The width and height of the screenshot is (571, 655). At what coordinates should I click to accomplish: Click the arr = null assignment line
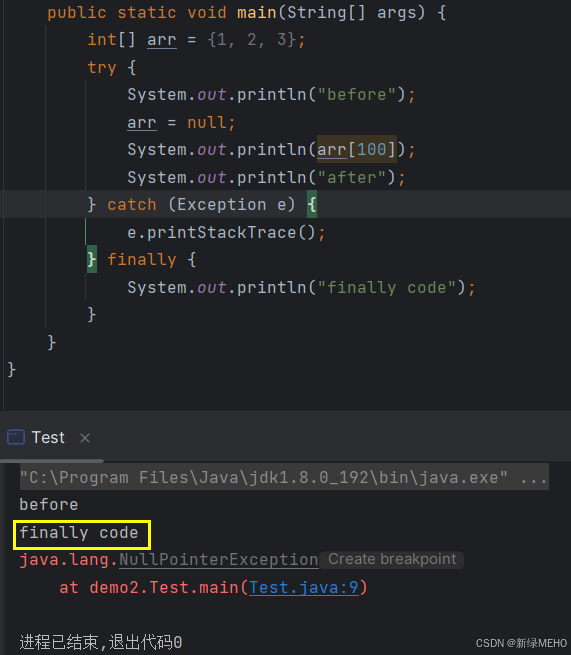(181, 122)
